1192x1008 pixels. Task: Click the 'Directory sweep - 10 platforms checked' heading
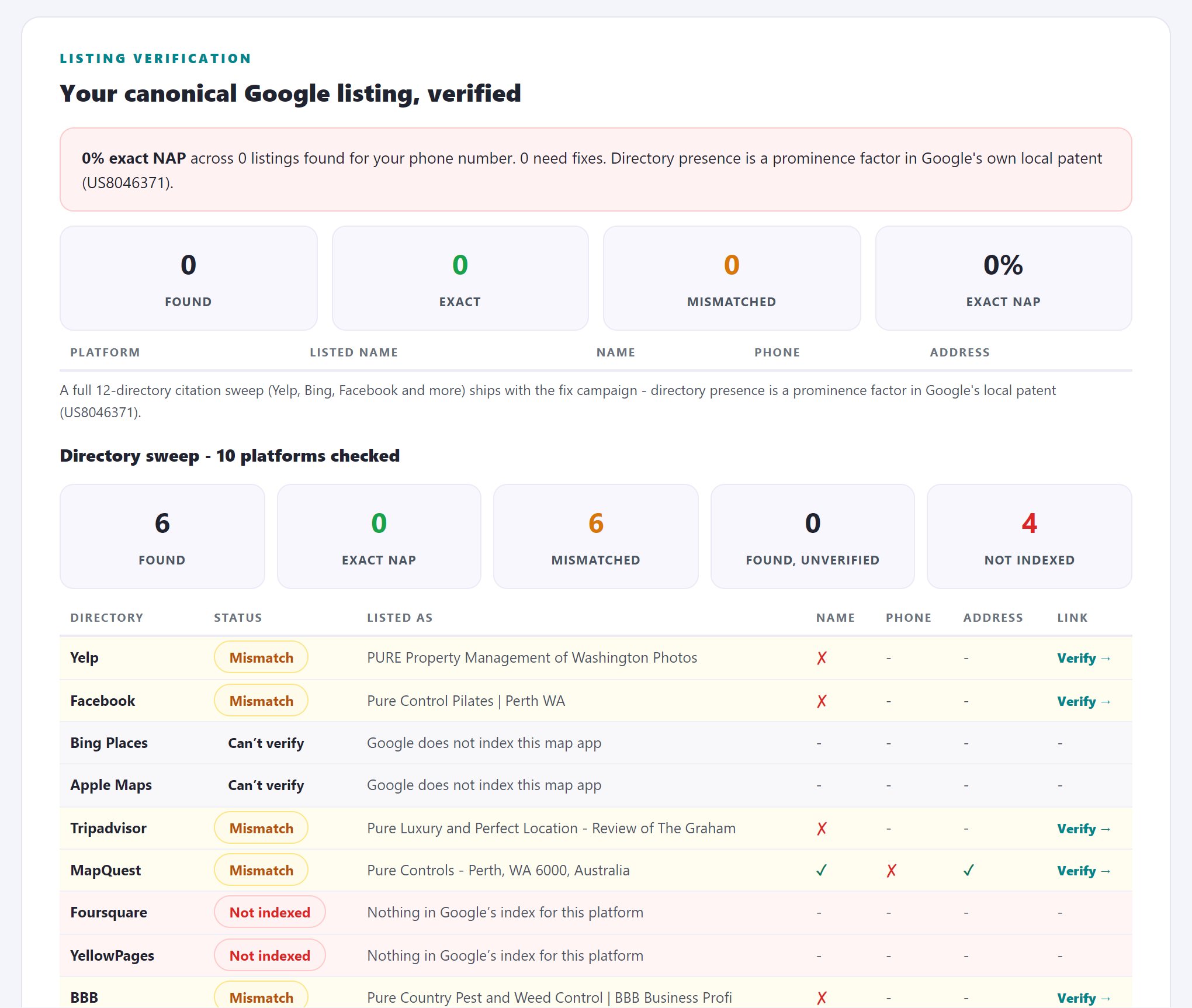click(x=230, y=456)
